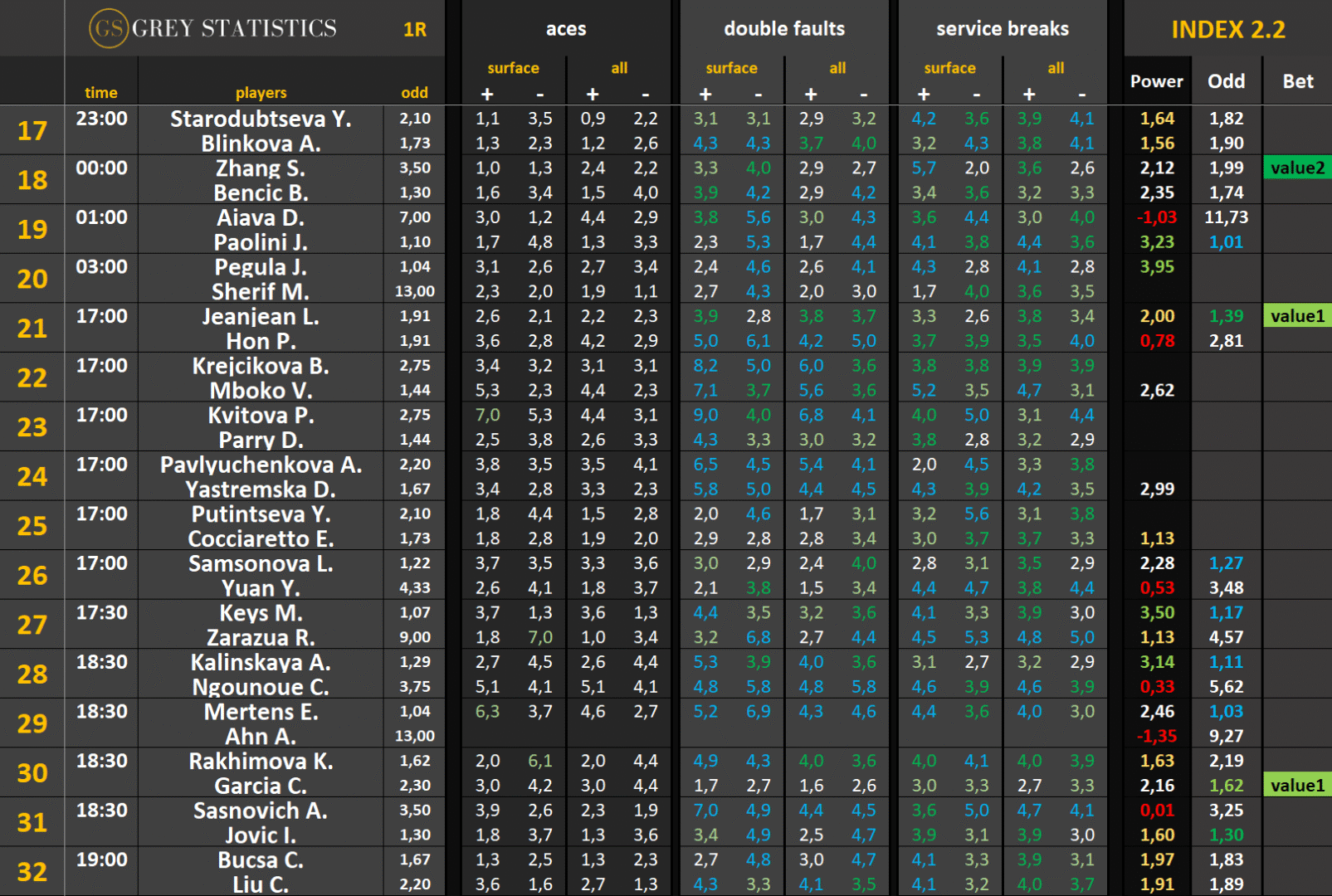
Task: Click the service breaks column group header
Action: click(1003, 29)
